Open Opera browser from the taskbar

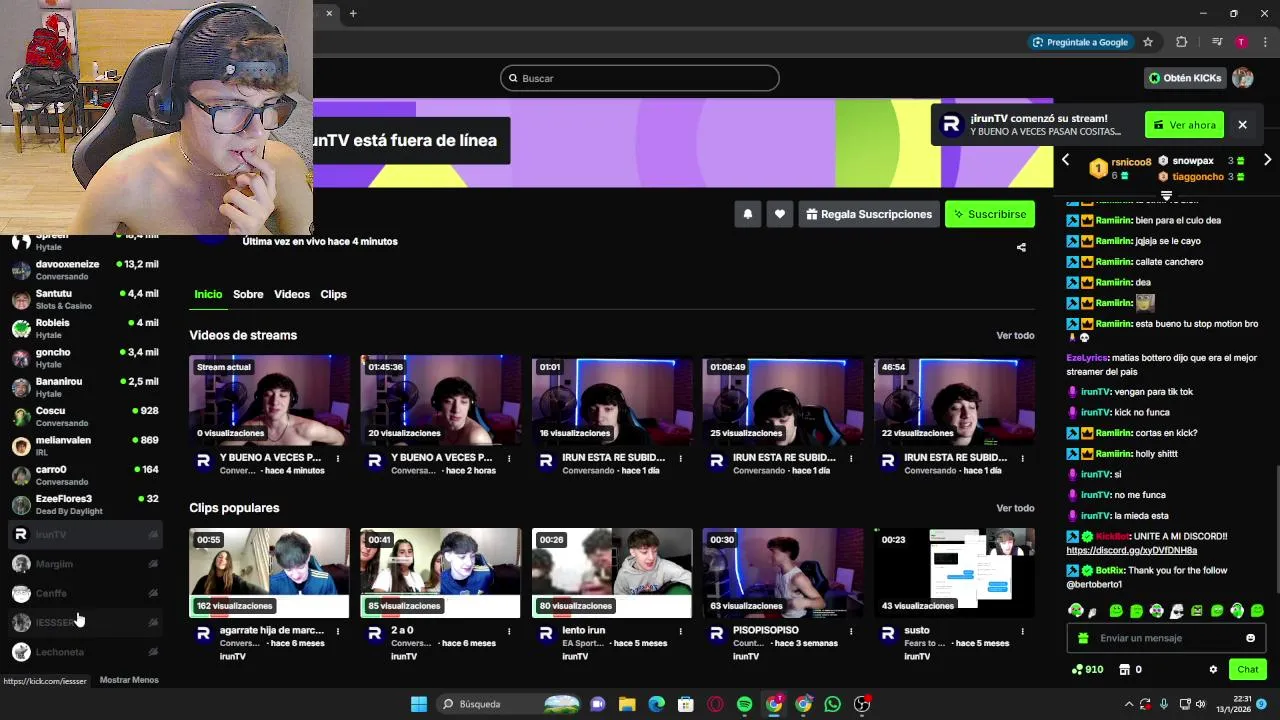(x=715, y=704)
